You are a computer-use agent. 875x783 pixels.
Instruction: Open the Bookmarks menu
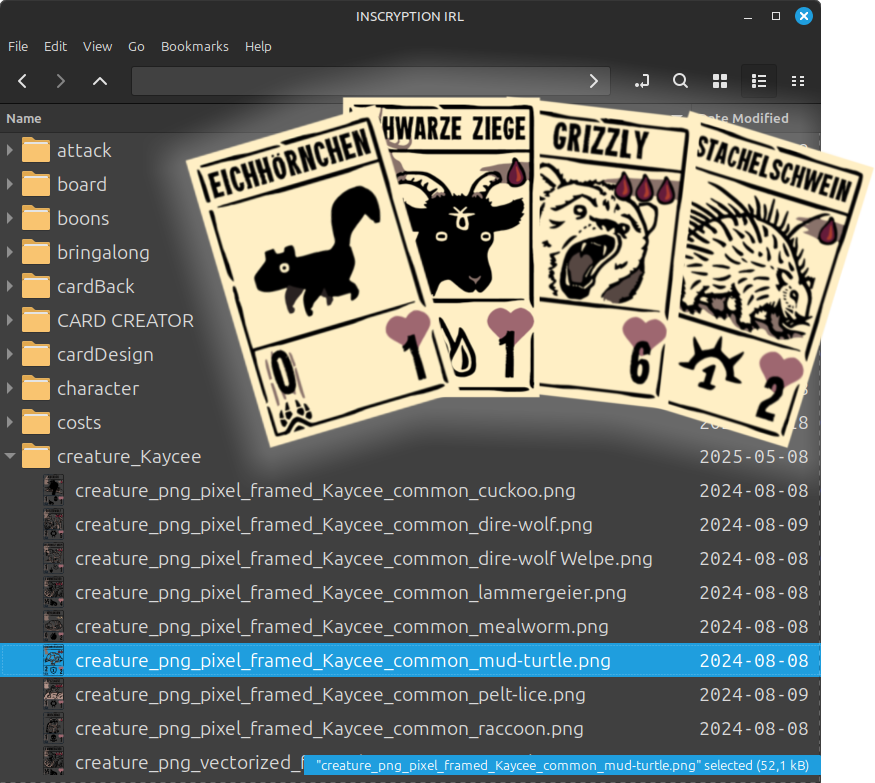(195, 46)
